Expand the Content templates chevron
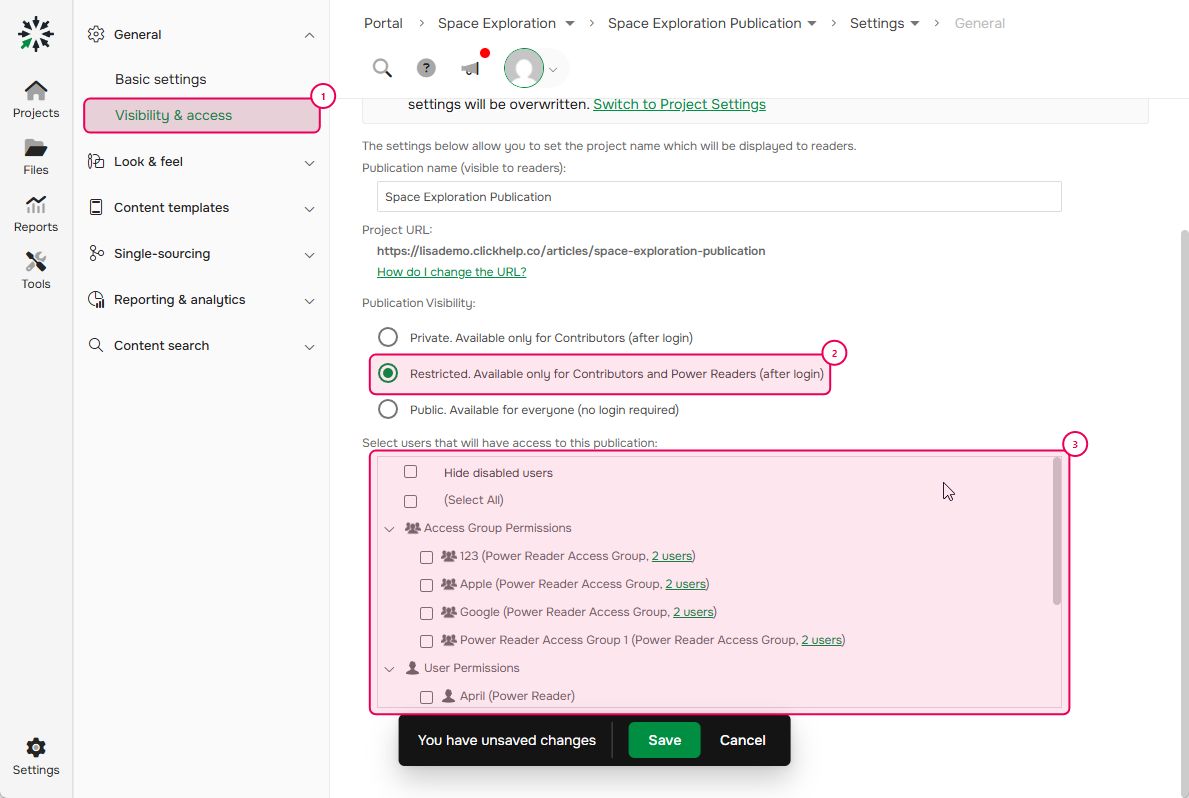 click(309, 209)
